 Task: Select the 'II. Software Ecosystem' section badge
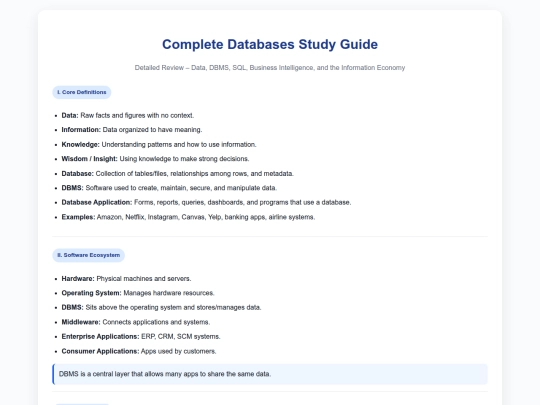click(x=89, y=255)
